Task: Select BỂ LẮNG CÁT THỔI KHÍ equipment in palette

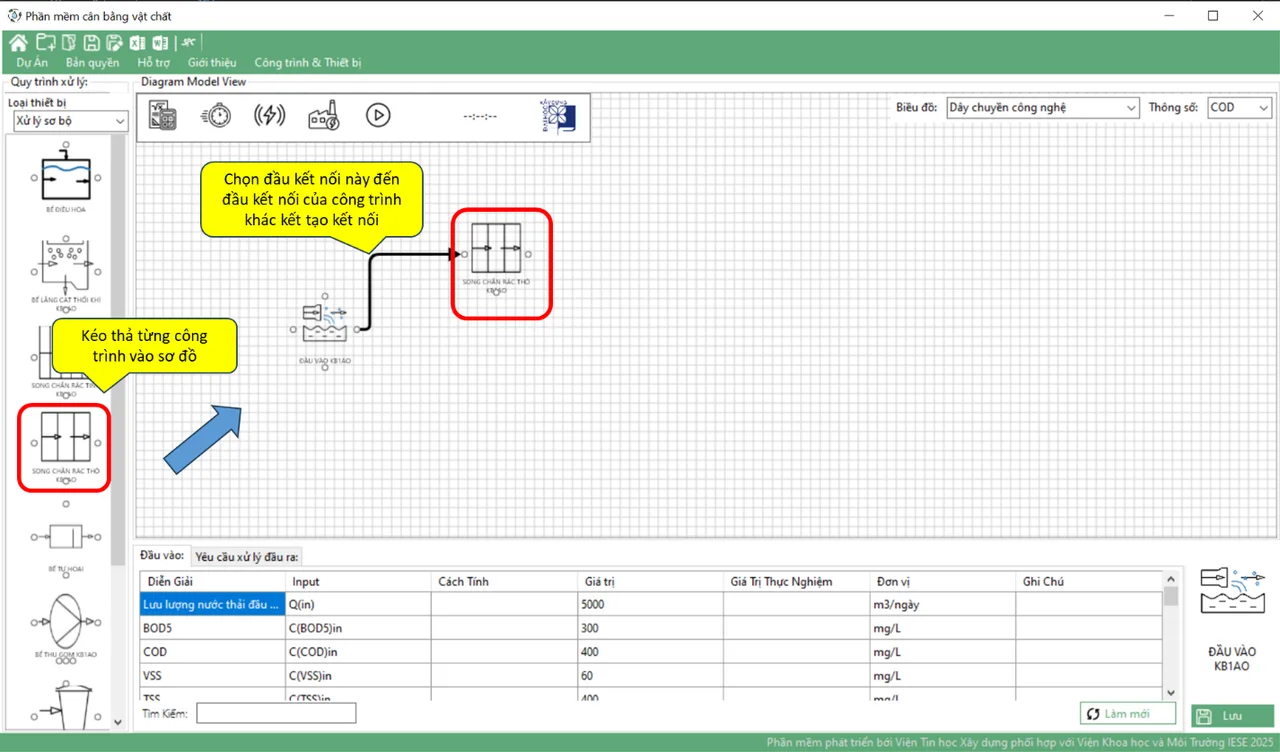Action: click(66, 272)
